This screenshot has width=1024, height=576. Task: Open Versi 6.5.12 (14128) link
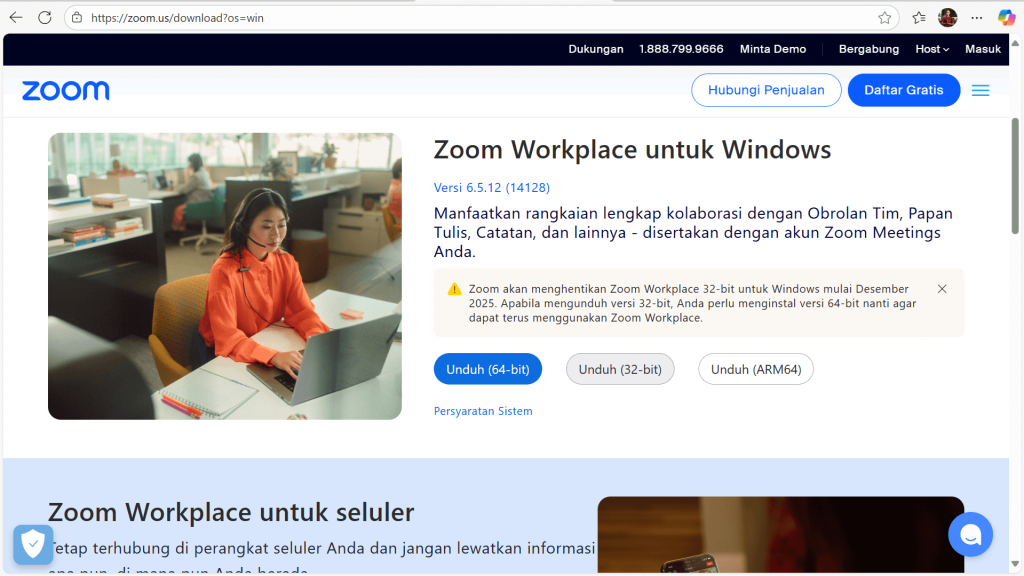[492, 187]
